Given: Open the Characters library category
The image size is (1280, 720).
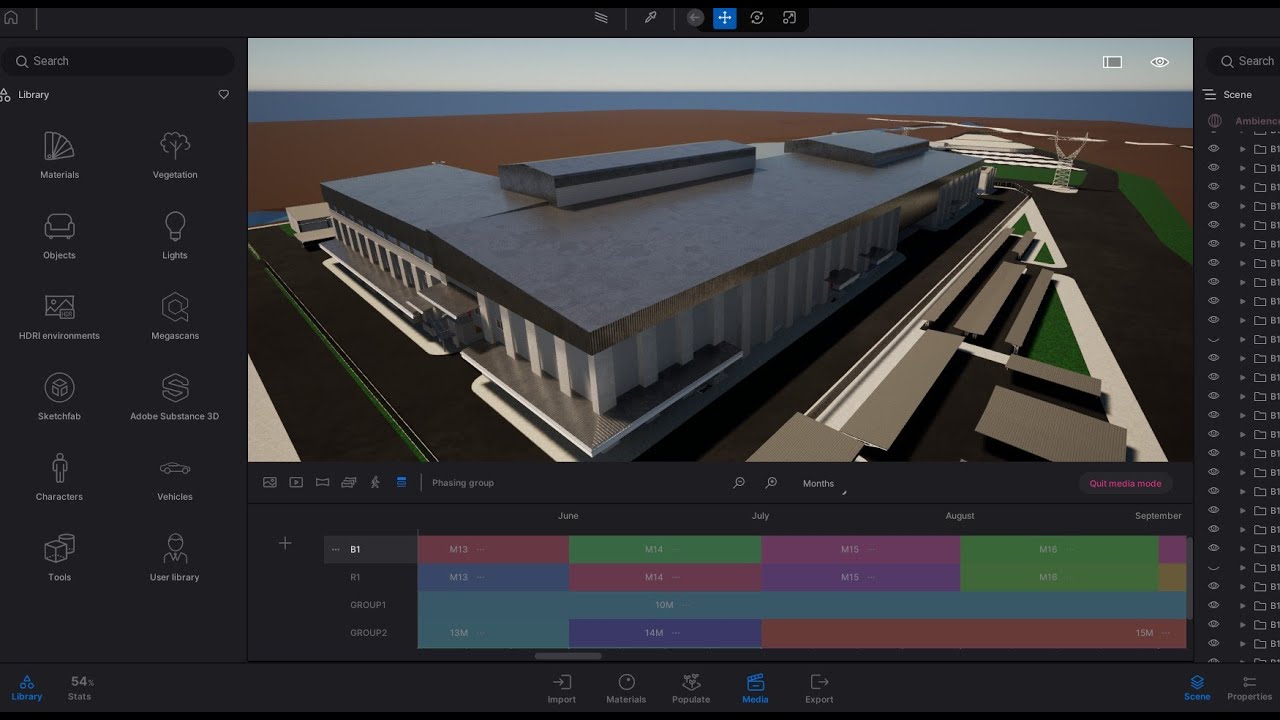Looking at the screenshot, I should pyautogui.click(x=59, y=477).
